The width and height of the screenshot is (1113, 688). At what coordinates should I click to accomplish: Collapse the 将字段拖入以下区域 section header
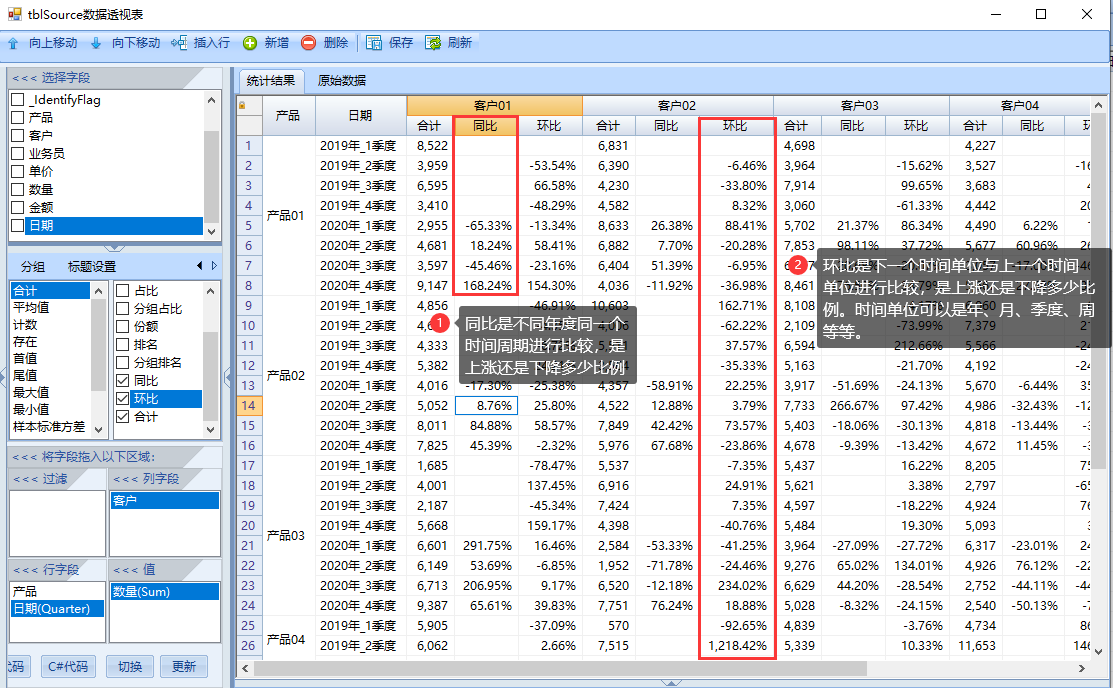pos(114,457)
